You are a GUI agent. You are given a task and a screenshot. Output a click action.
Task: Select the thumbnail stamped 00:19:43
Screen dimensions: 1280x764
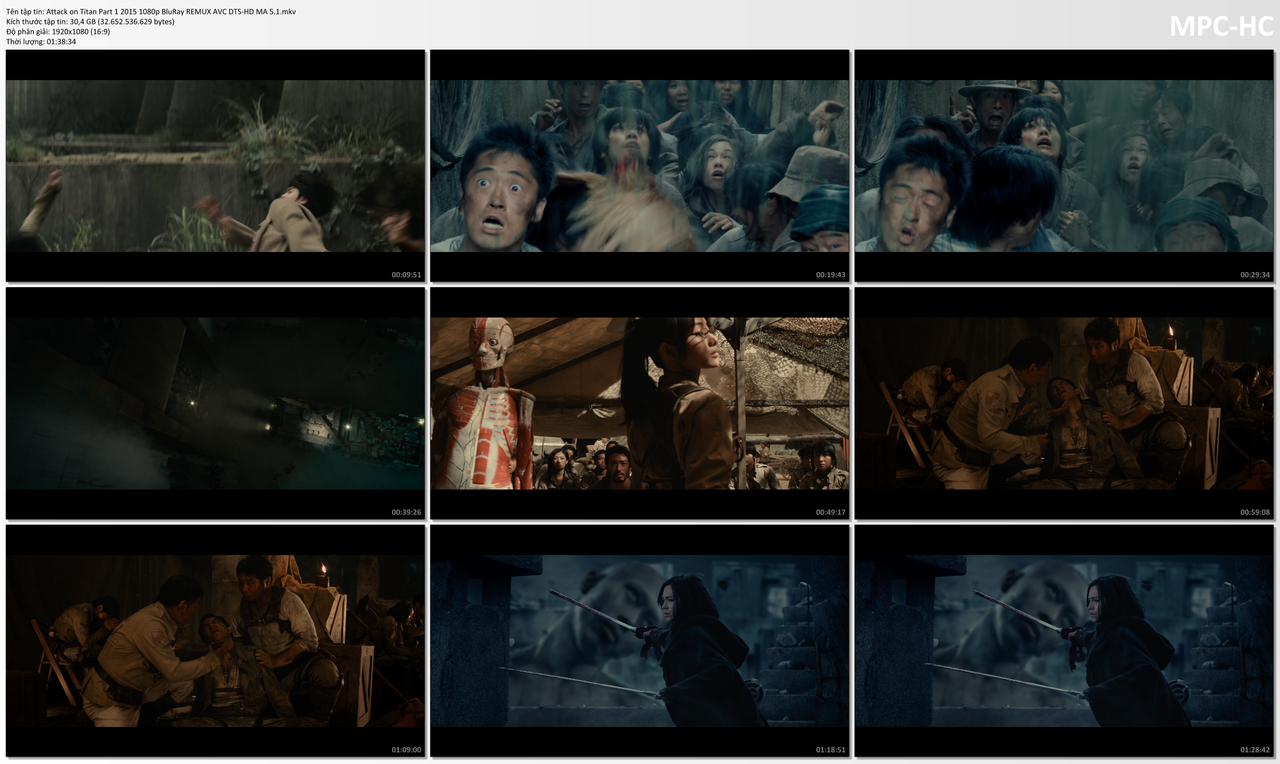tap(639, 166)
